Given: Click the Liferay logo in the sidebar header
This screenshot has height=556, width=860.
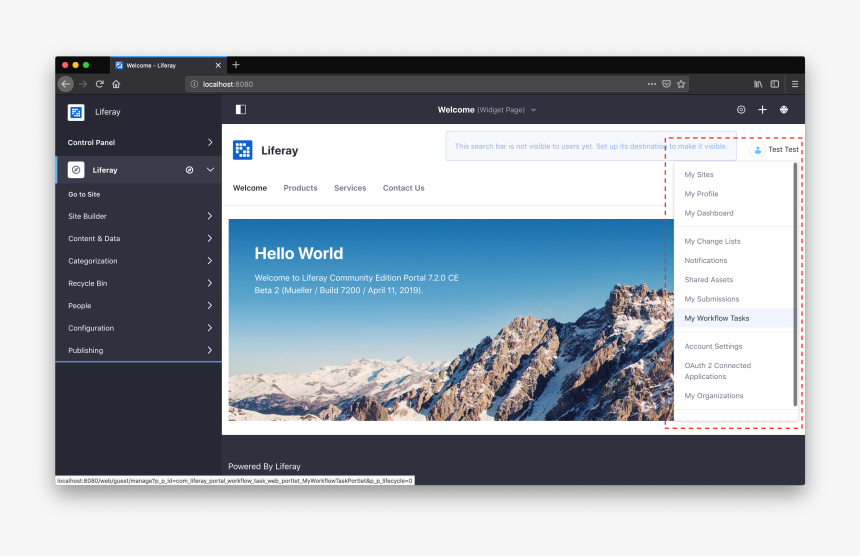Looking at the screenshot, I should [x=76, y=112].
